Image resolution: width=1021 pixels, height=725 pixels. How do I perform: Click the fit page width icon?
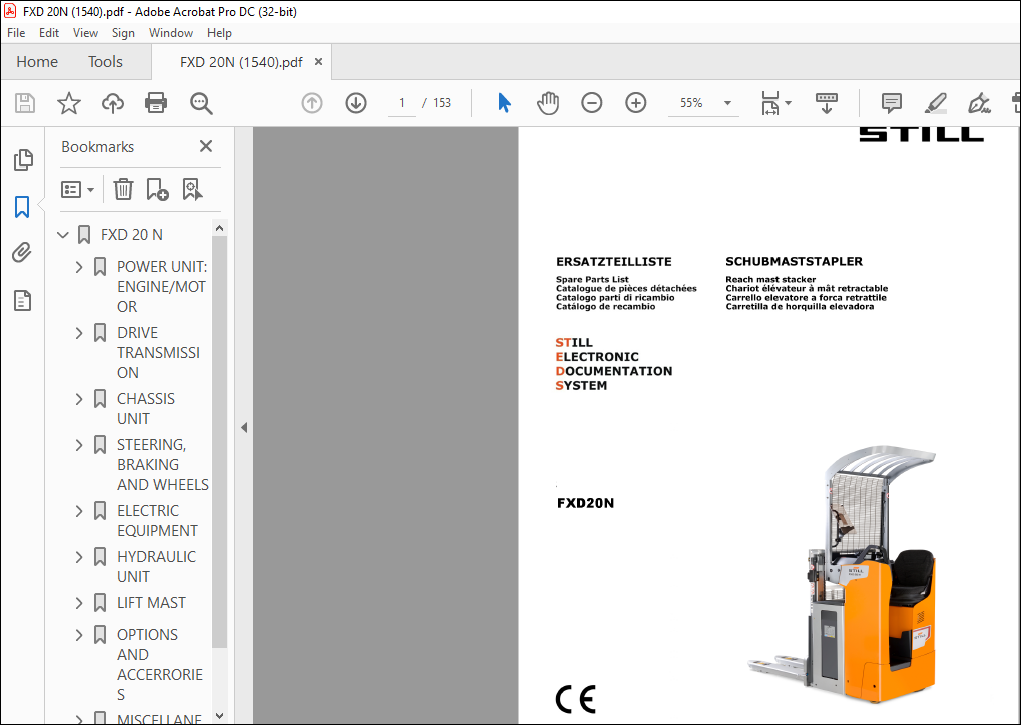point(770,103)
